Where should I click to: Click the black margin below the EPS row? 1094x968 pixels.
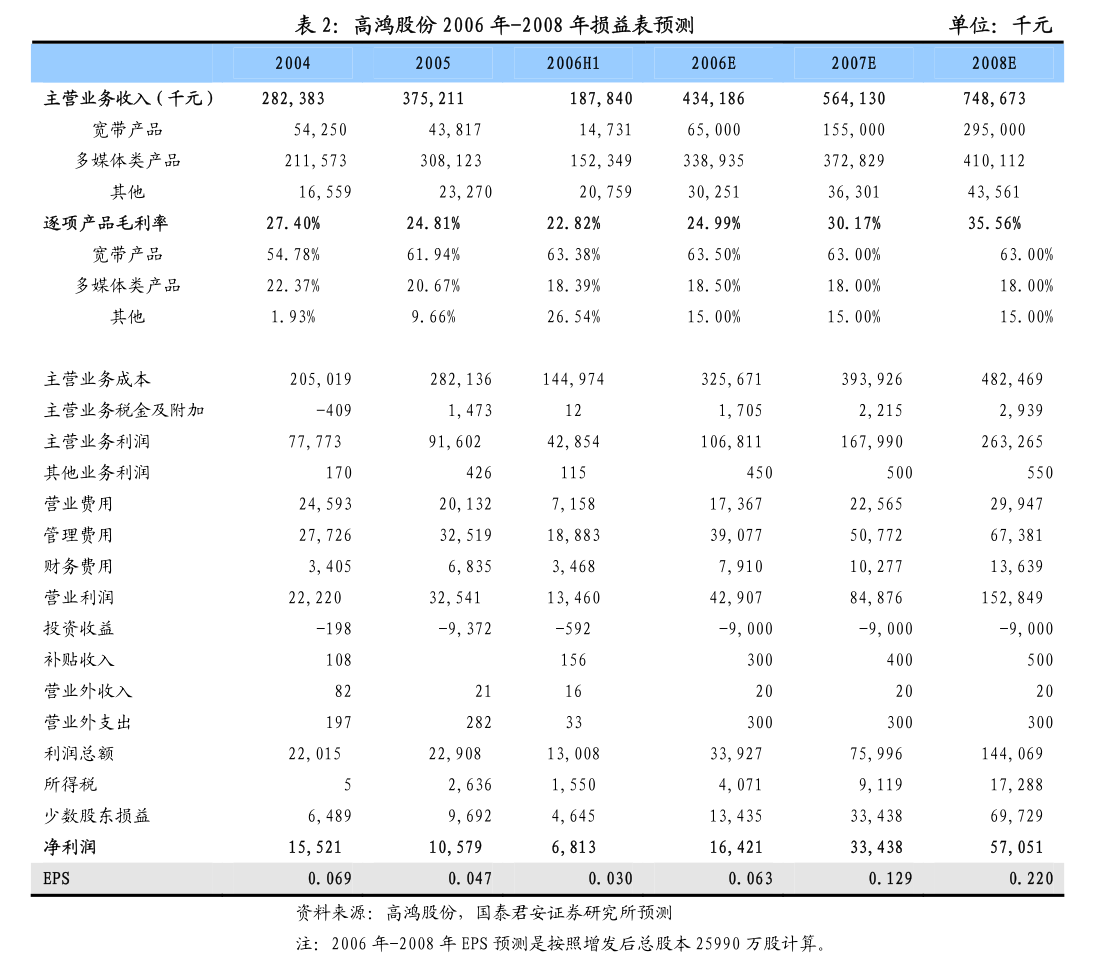(x=547, y=932)
